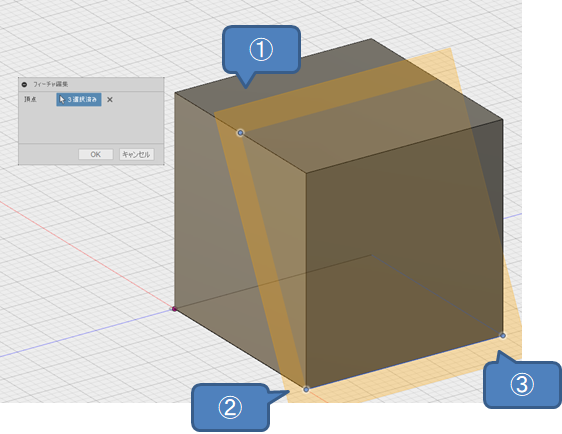Collapse the フィーチャ編集 dialog with the minus icon
562x434 pixels.
click(24, 85)
